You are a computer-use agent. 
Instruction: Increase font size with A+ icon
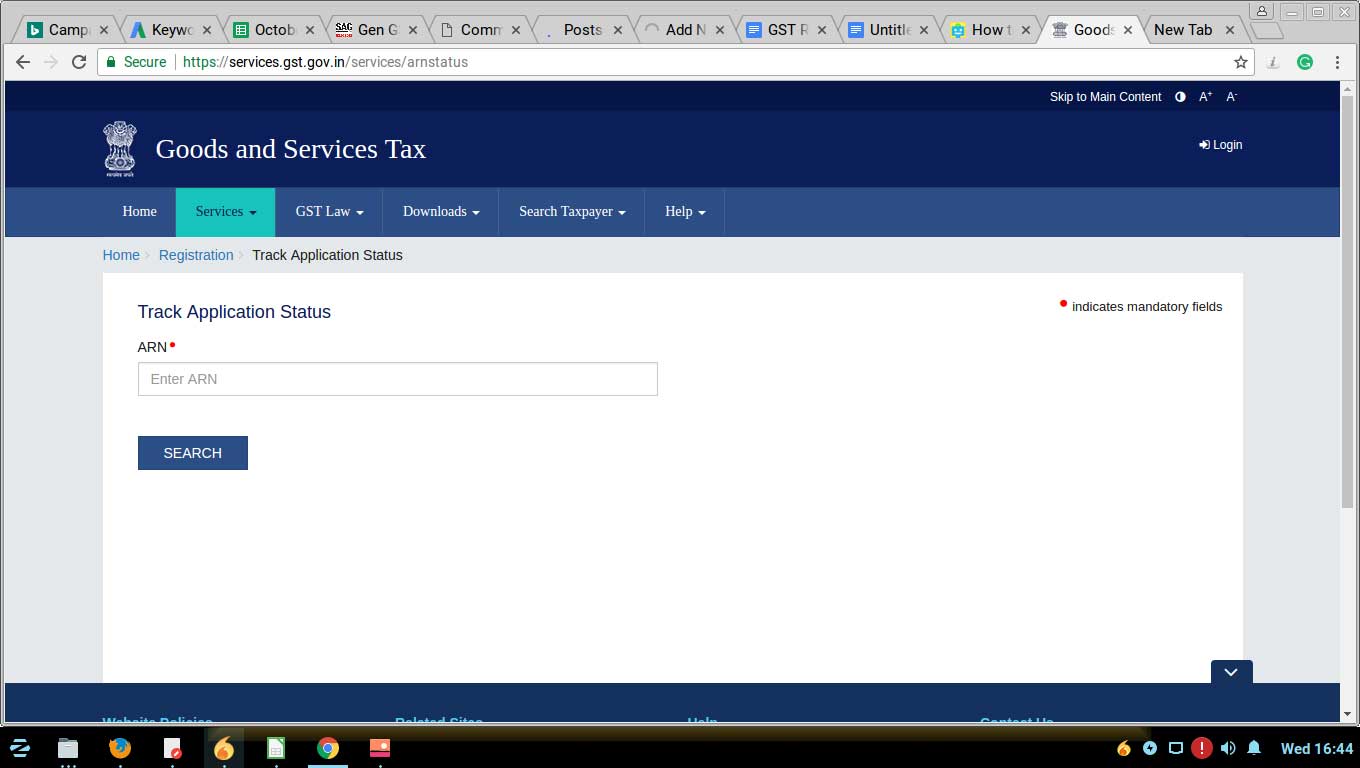pos(1205,97)
